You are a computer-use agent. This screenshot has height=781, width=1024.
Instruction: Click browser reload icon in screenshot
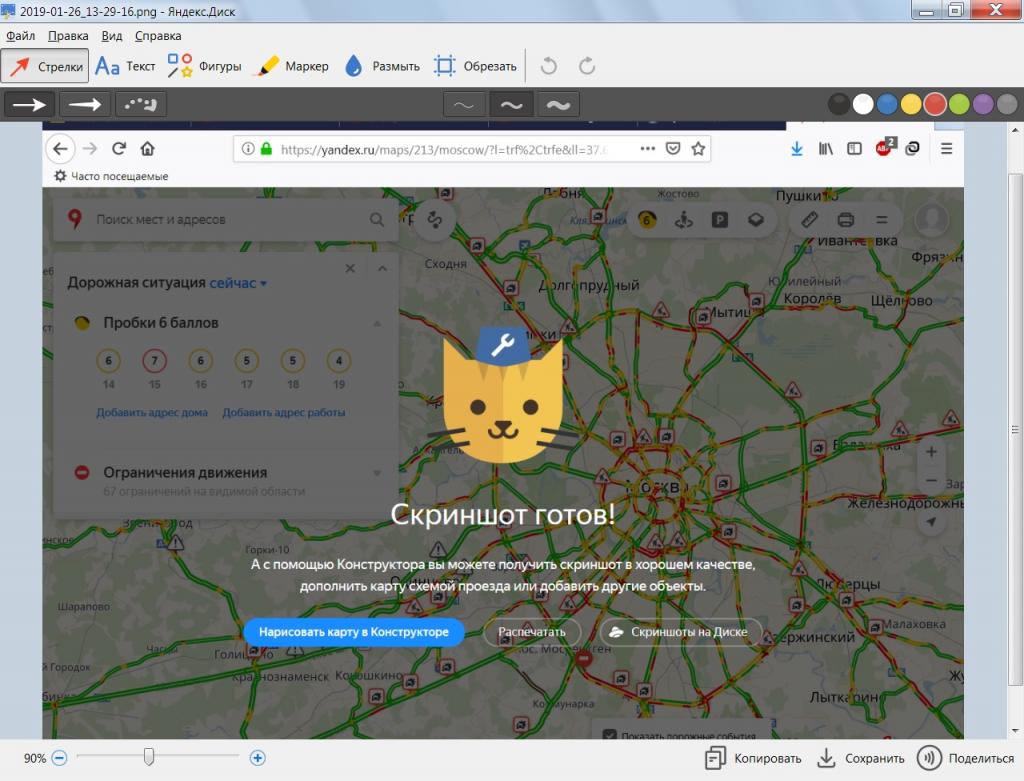[119, 149]
